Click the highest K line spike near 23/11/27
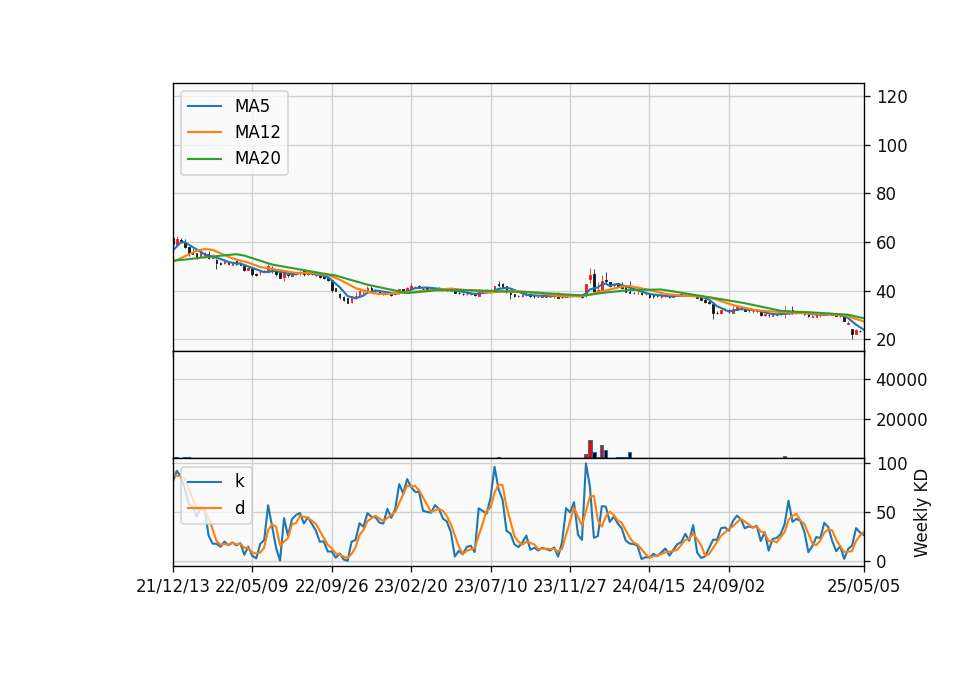Image resolution: width=960 pixels, height=690 pixels. [586, 463]
